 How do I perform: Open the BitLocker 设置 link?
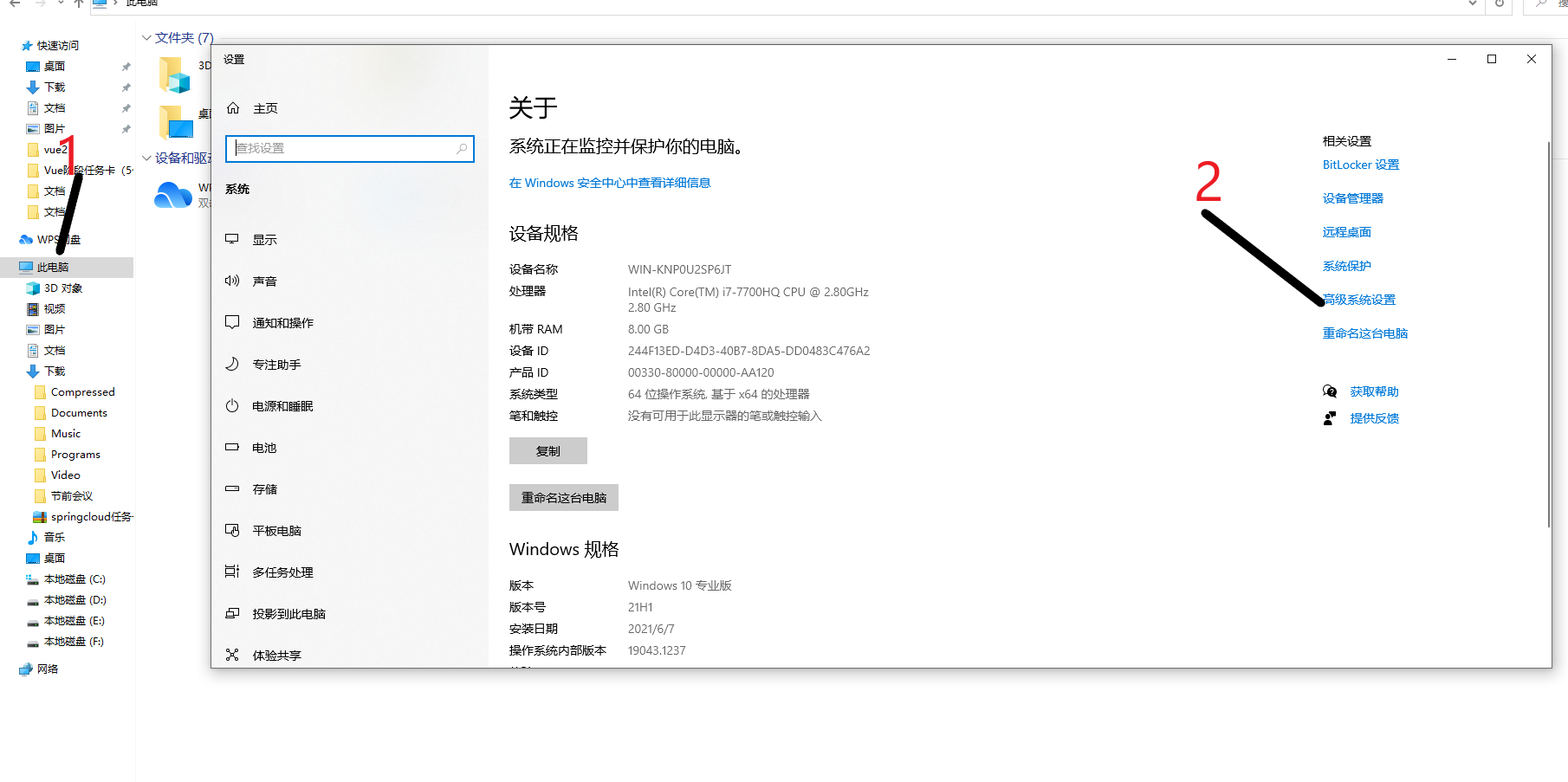click(x=1361, y=165)
